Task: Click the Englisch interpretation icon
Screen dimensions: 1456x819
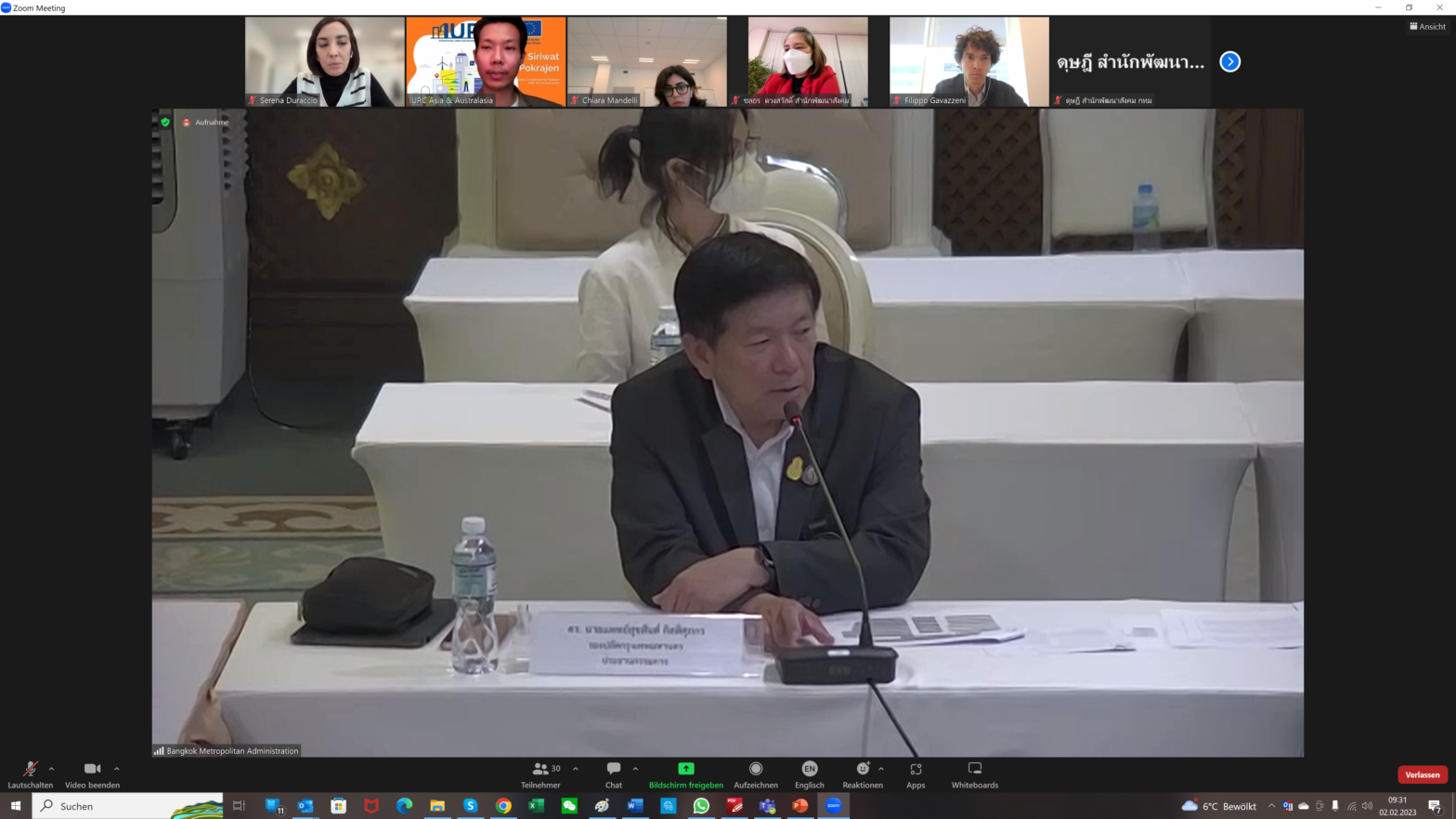Action: click(809, 769)
